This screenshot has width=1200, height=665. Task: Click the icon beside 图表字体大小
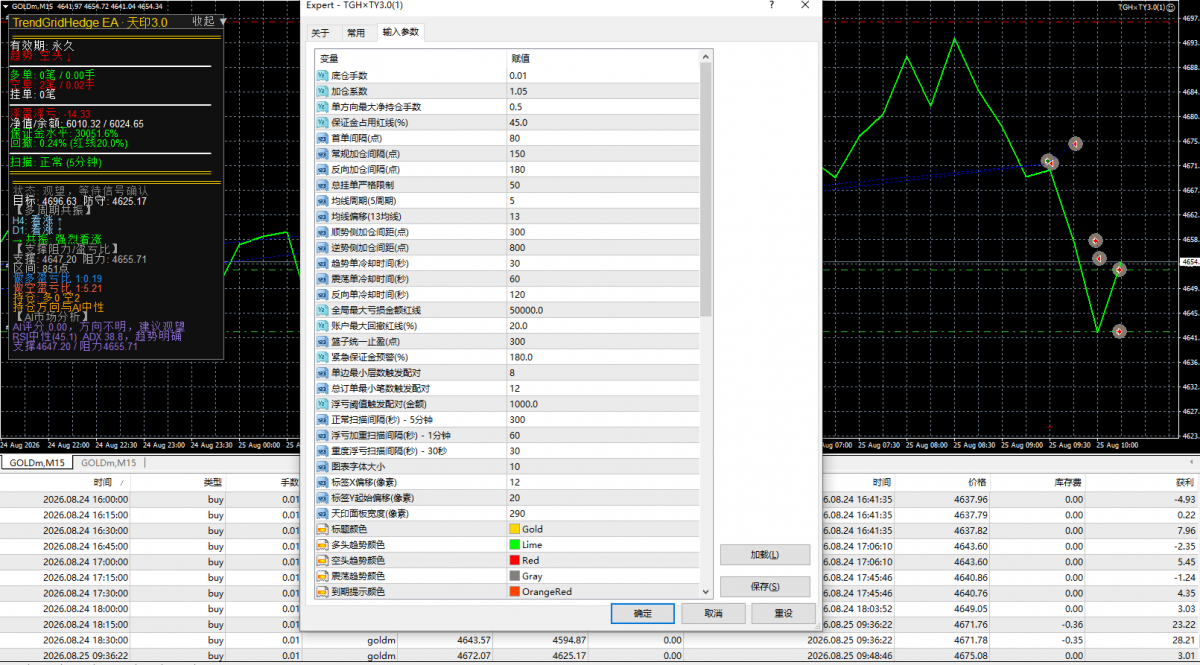click(322, 466)
